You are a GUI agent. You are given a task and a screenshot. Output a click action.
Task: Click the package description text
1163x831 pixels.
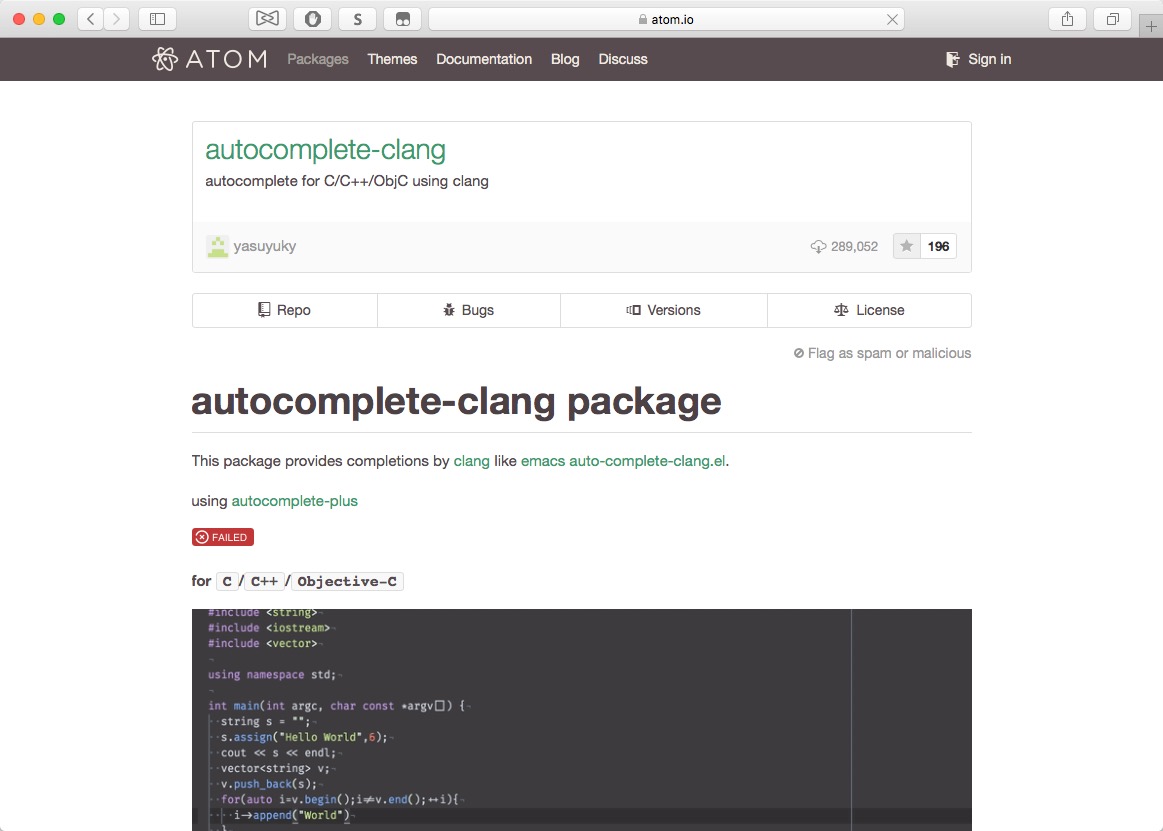coord(347,181)
